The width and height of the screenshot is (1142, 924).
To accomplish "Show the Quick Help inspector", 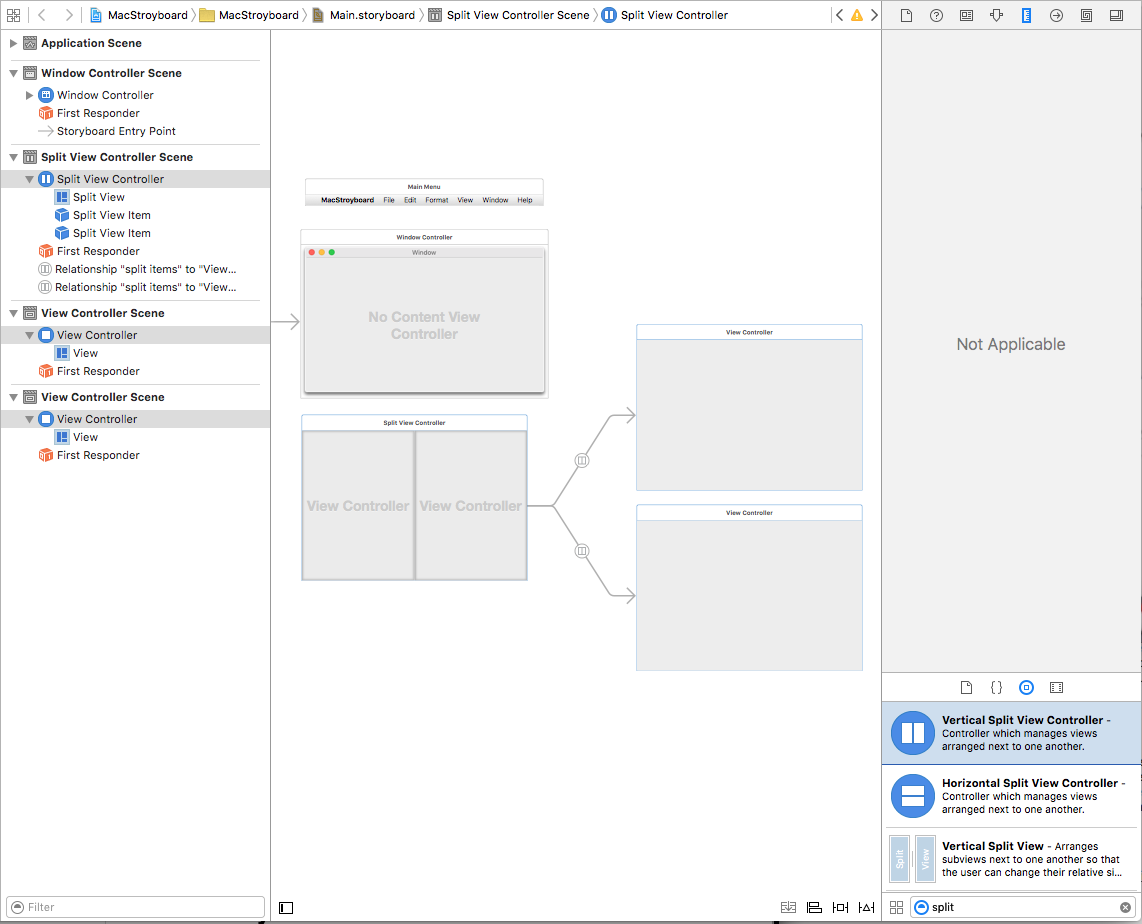I will click(x=937, y=15).
